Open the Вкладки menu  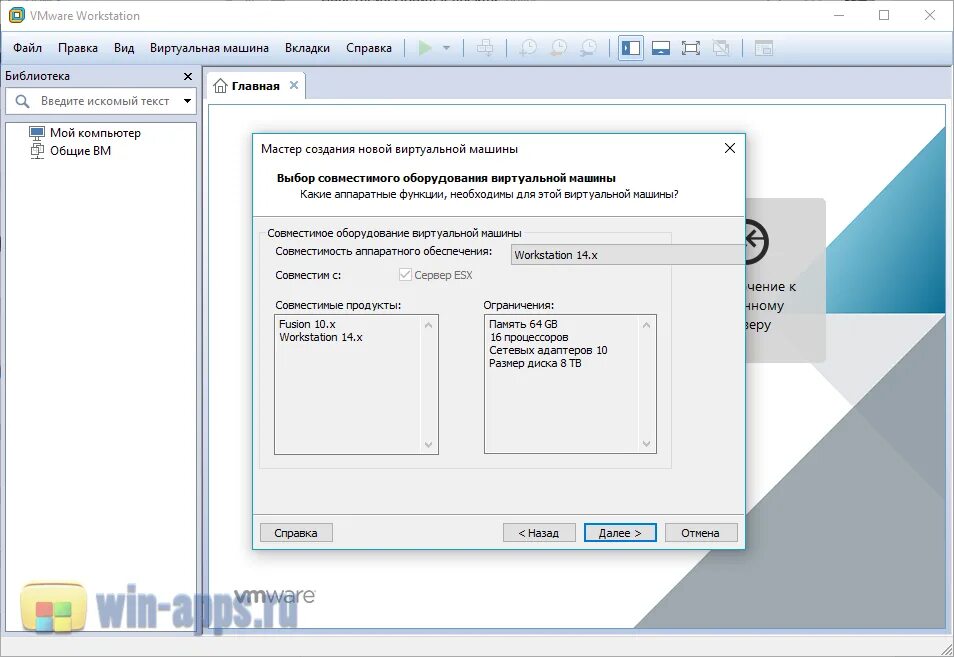pos(307,48)
